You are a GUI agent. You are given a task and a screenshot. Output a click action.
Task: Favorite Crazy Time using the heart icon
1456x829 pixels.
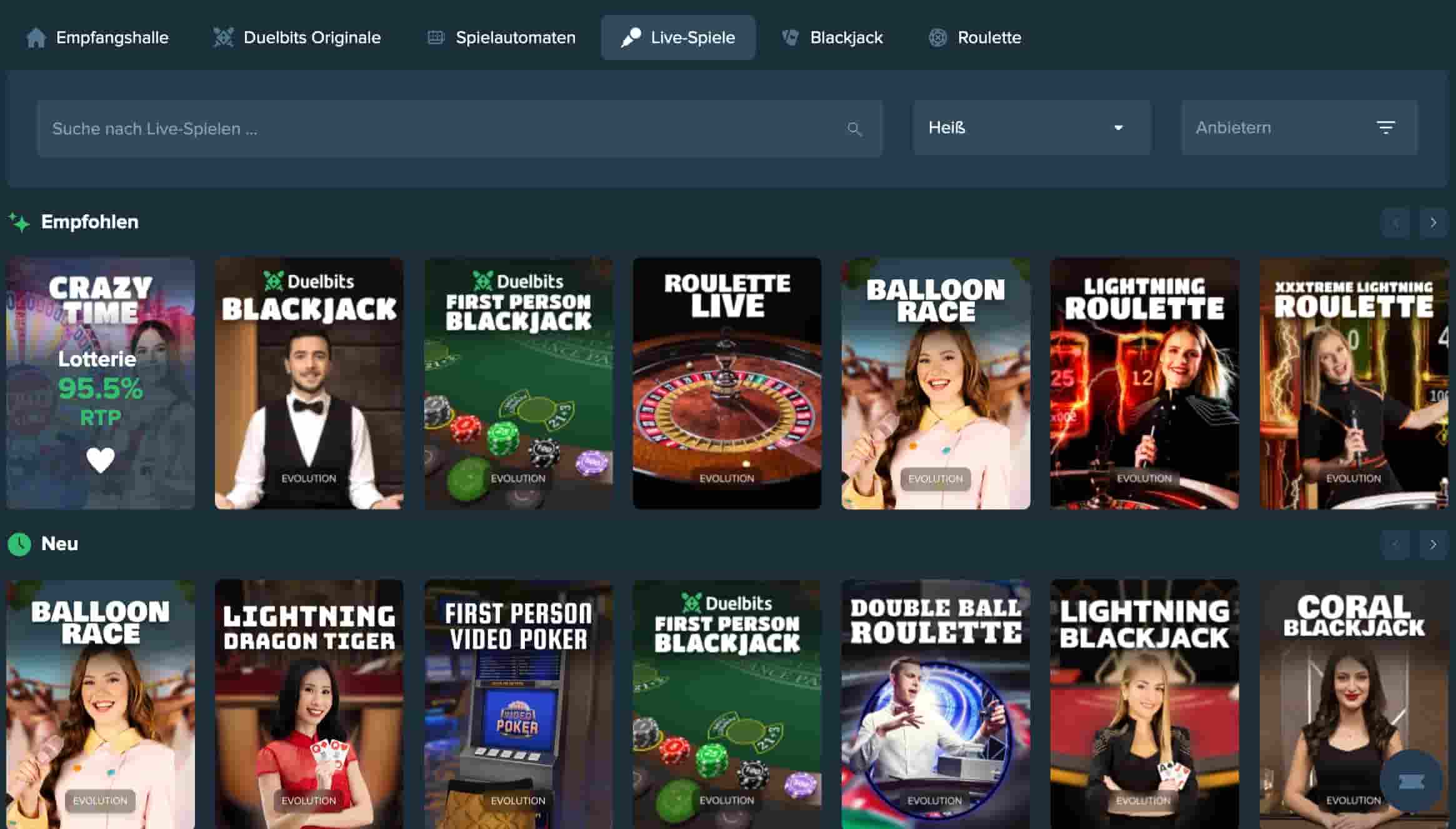tap(100, 461)
